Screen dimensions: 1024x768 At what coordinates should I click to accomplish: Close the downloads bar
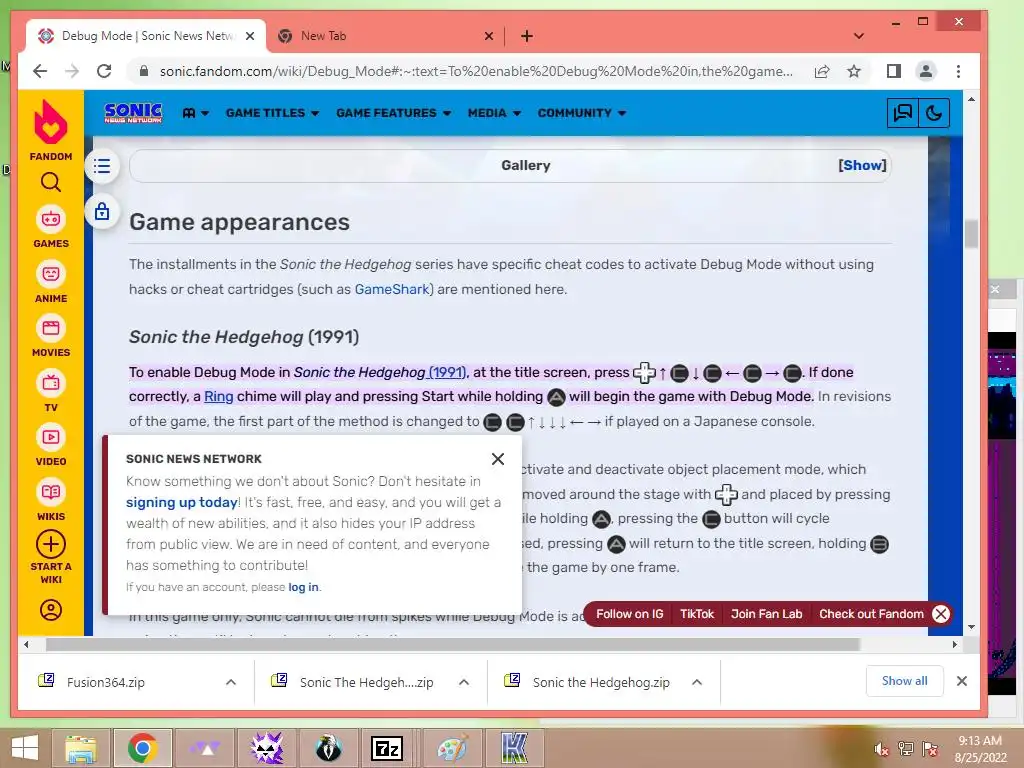(961, 681)
